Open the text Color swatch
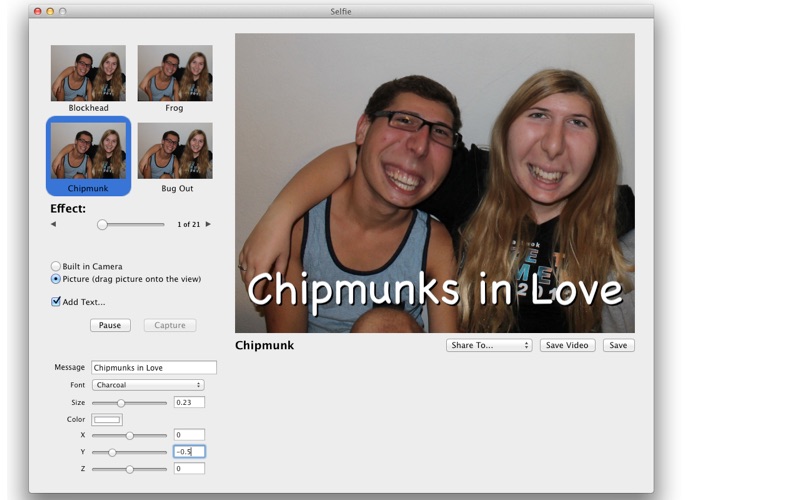Viewport: 800px width, 500px height. tap(107, 419)
